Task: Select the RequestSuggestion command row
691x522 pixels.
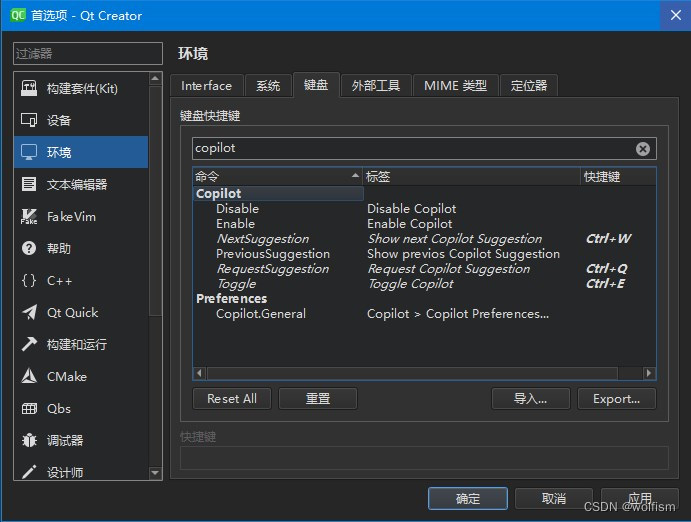Action: pos(424,269)
